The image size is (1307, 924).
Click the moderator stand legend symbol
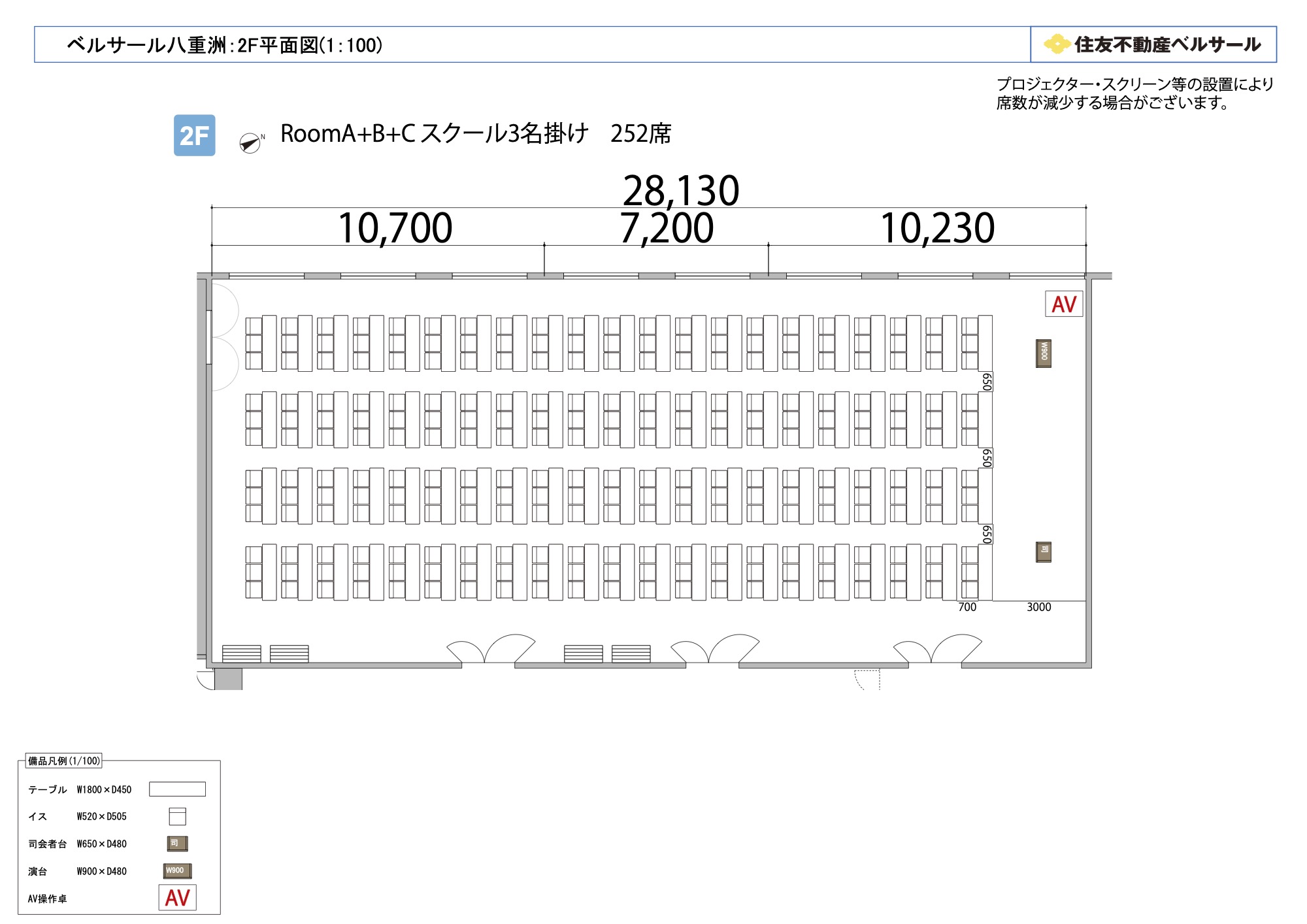tap(177, 844)
